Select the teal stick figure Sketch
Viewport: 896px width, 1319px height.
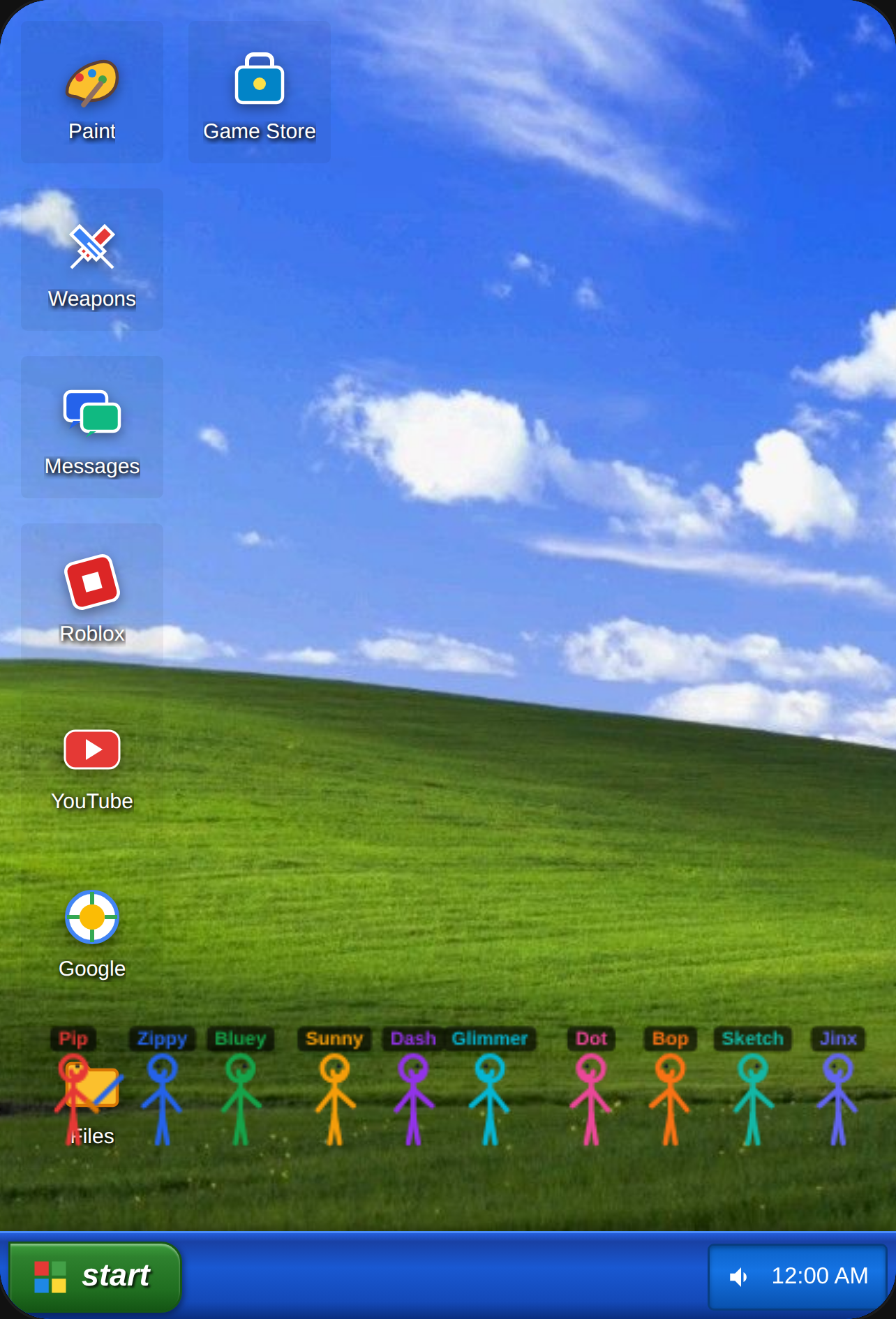coord(753,1099)
